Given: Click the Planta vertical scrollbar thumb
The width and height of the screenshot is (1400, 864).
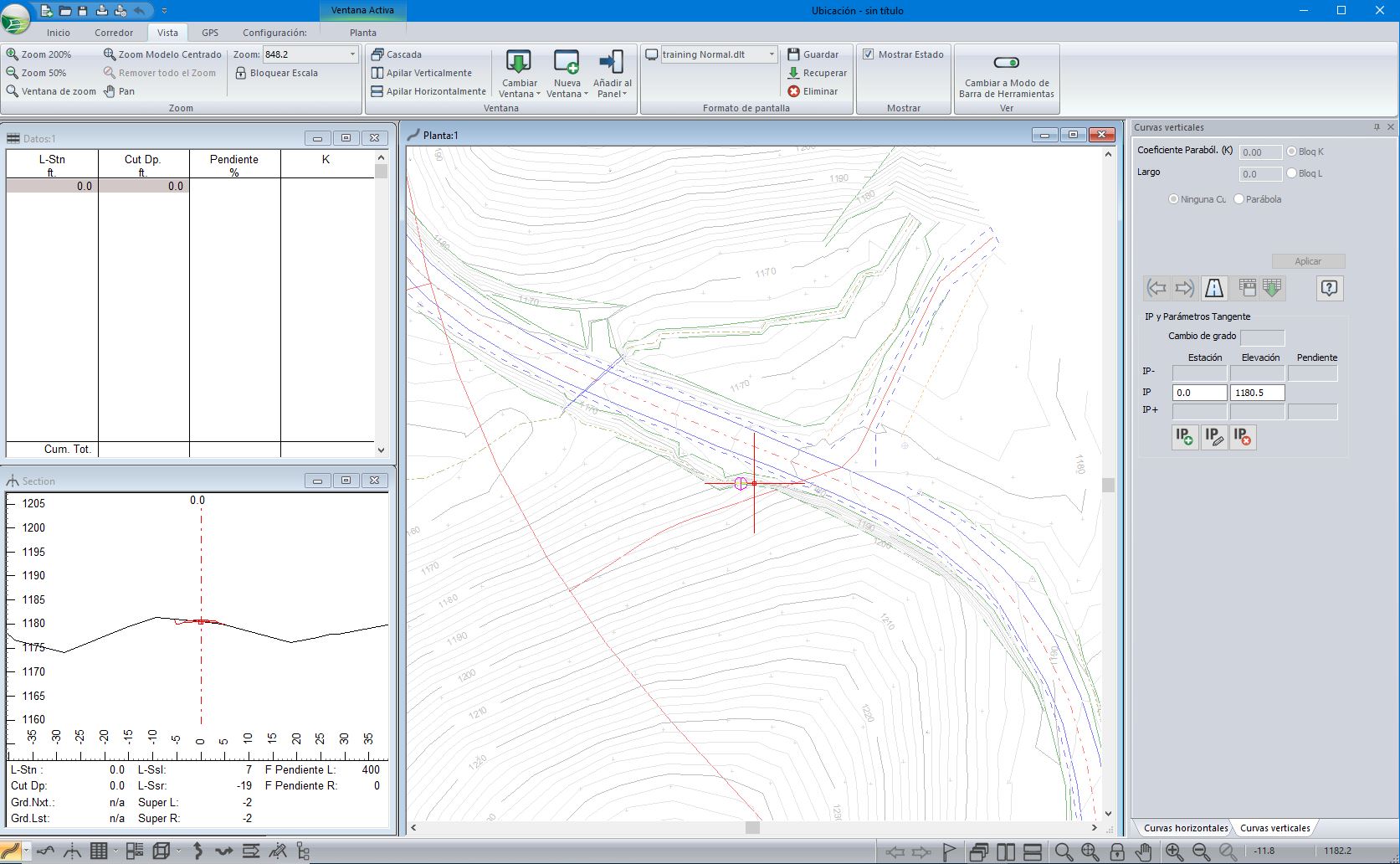Looking at the screenshot, I should [x=1109, y=485].
